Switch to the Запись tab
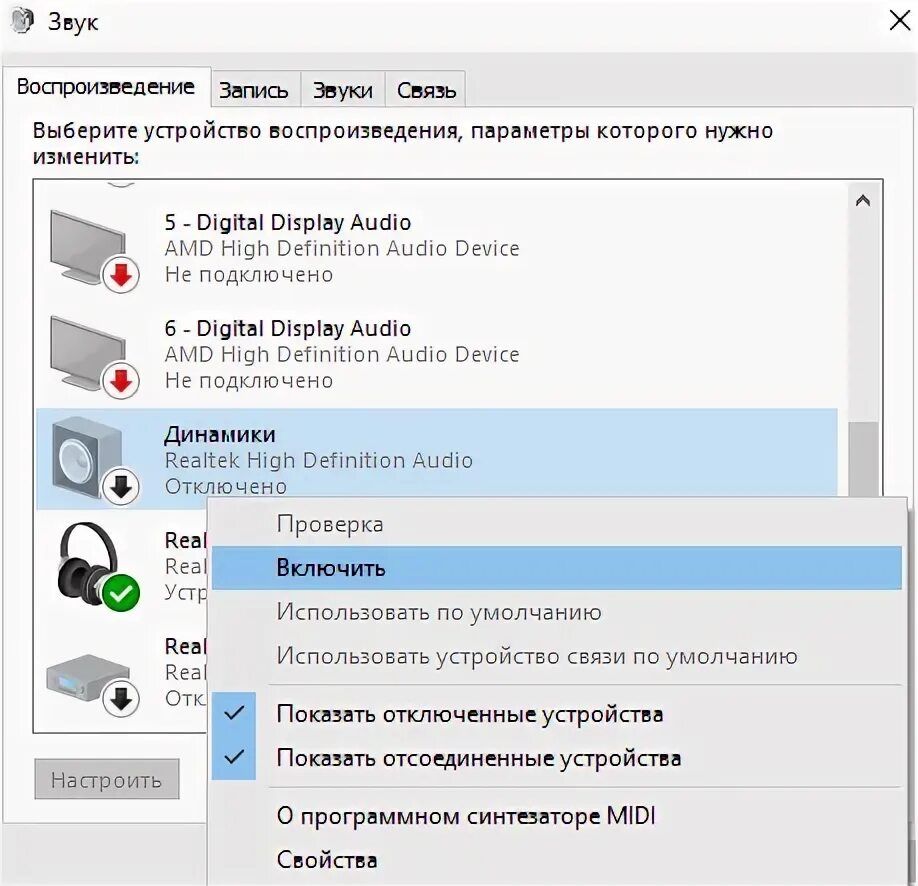The width and height of the screenshot is (918, 886). pyautogui.click(x=254, y=89)
